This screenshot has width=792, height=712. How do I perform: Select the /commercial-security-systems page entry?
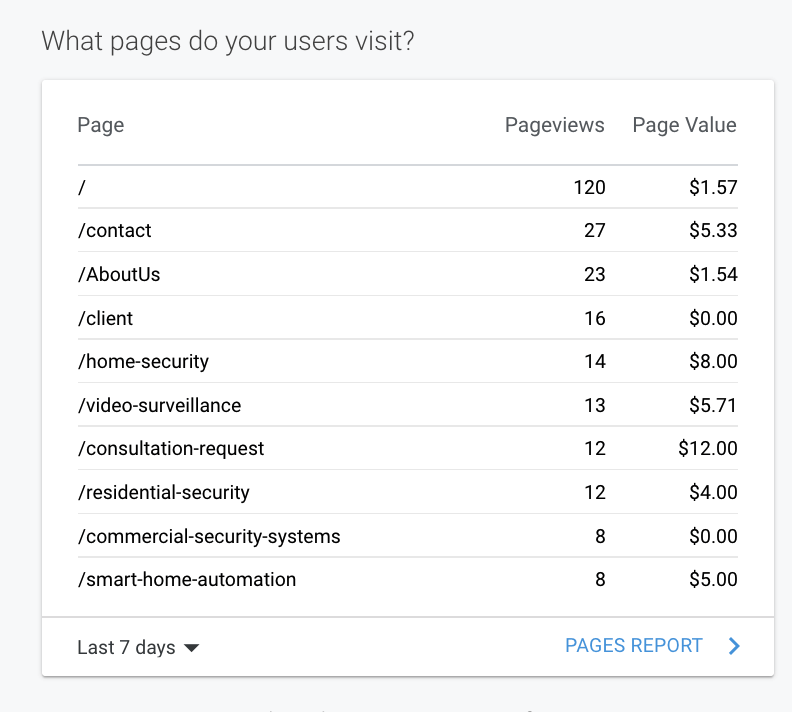point(209,536)
